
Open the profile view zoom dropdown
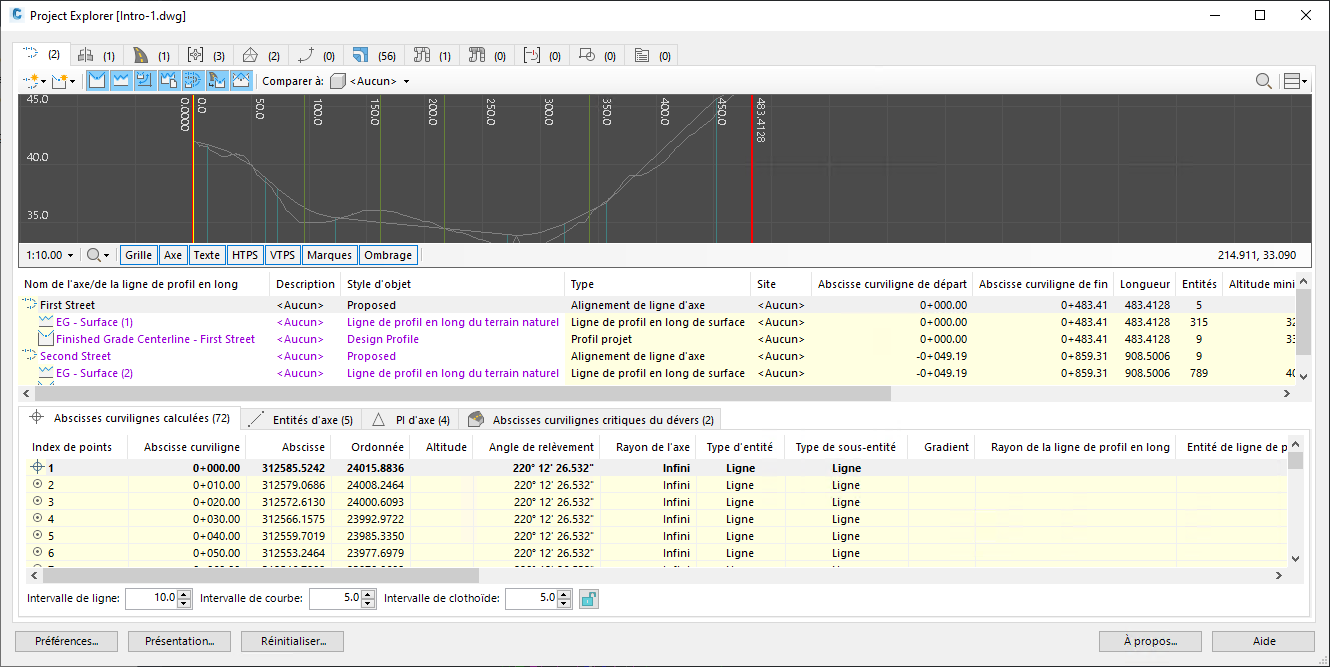(x=98, y=255)
